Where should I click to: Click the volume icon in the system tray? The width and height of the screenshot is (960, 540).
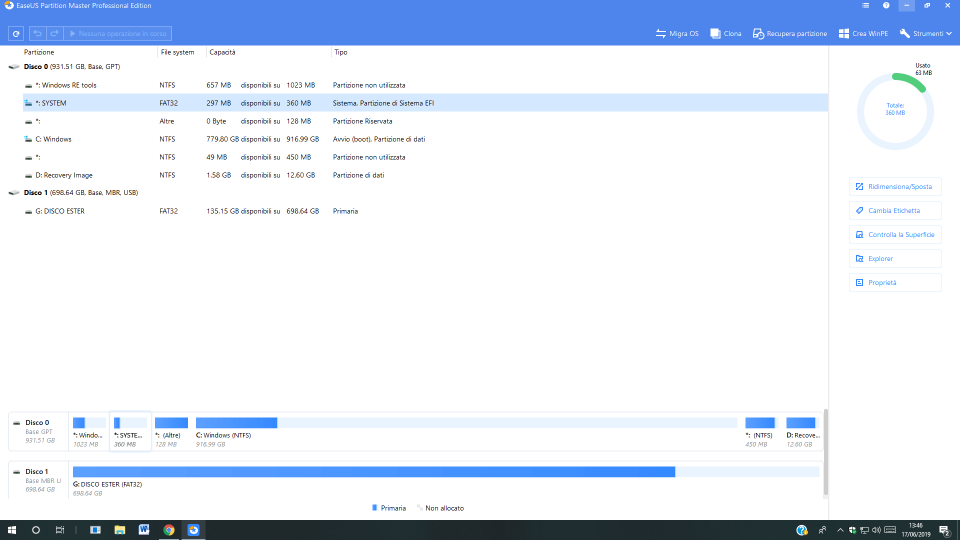point(876,530)
